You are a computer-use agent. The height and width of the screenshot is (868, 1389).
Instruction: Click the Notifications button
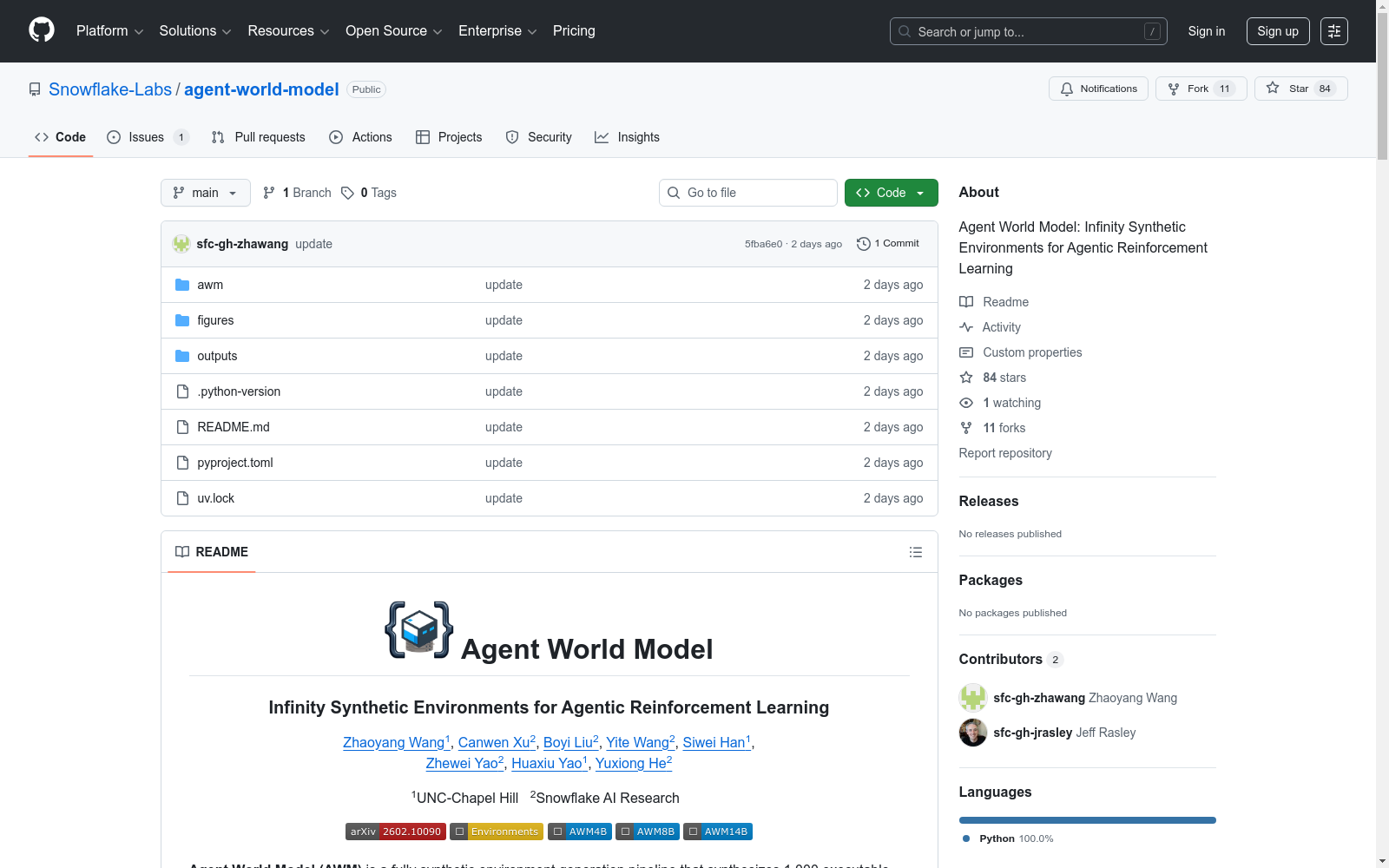(1098, 89)
